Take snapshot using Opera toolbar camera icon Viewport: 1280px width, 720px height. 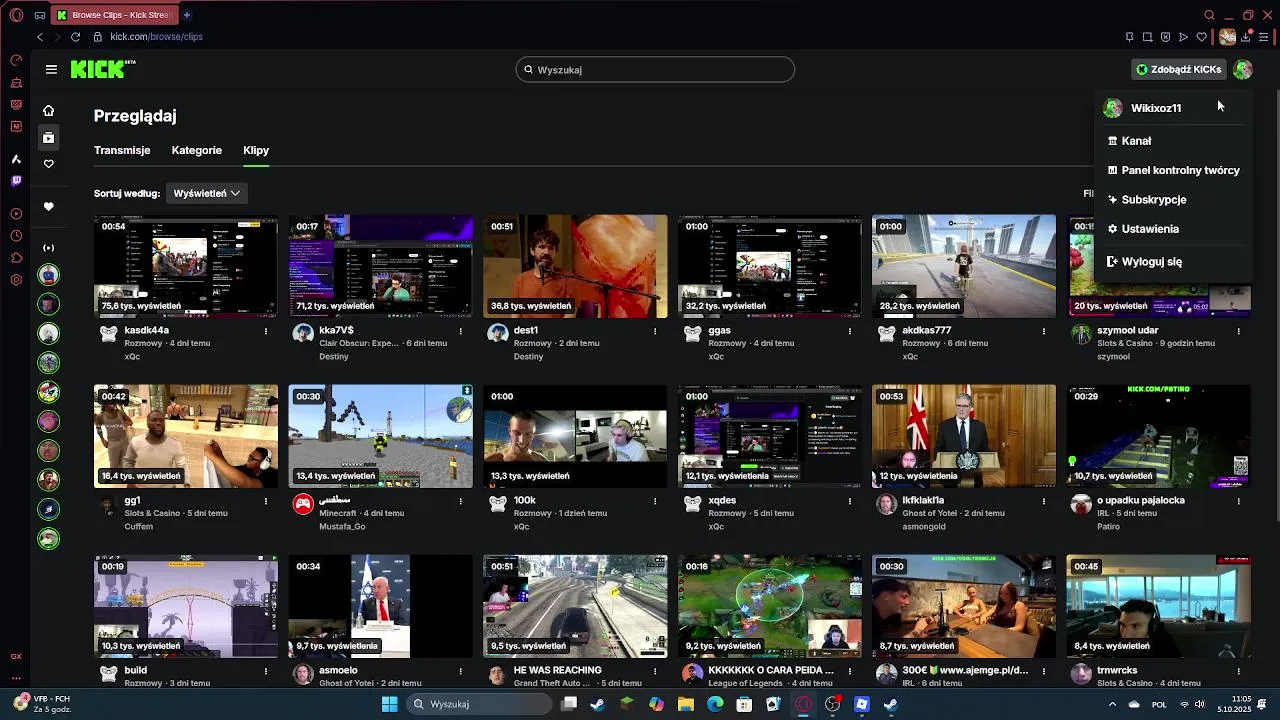[1147, 37]
